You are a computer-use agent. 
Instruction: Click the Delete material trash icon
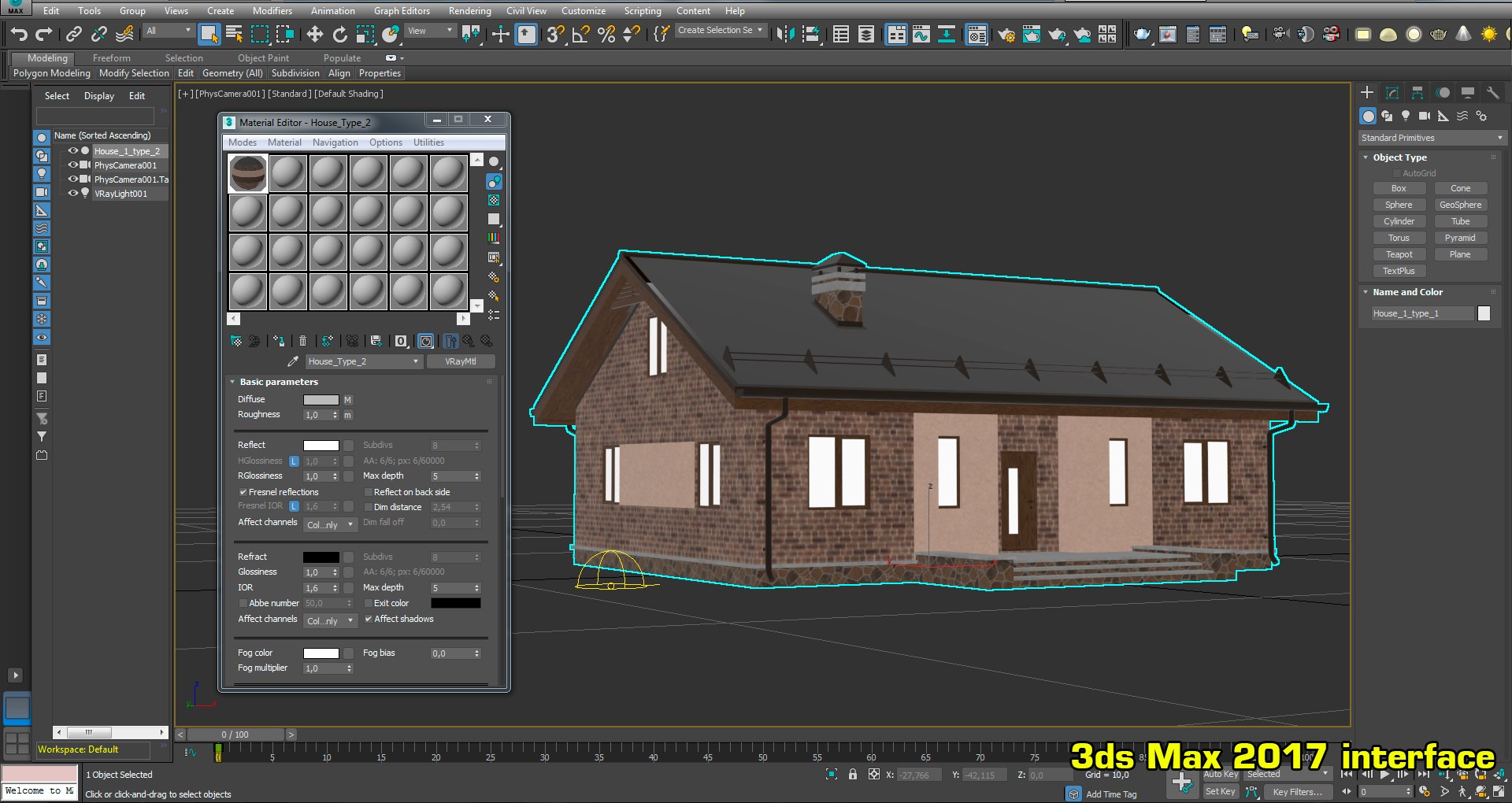(x=302, y=341)
